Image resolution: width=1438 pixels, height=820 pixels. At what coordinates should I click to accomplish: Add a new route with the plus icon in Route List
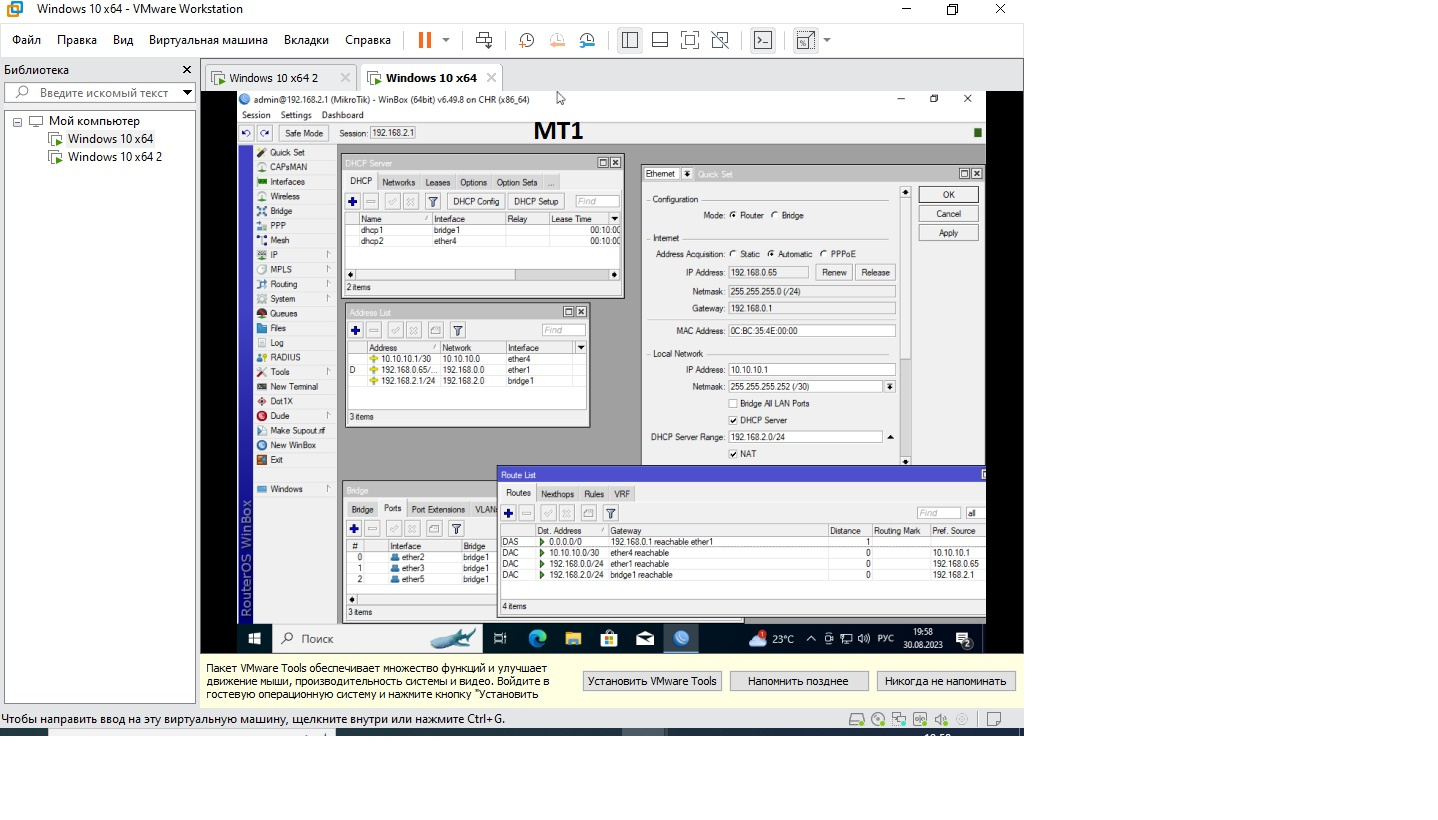coord(508,513)
